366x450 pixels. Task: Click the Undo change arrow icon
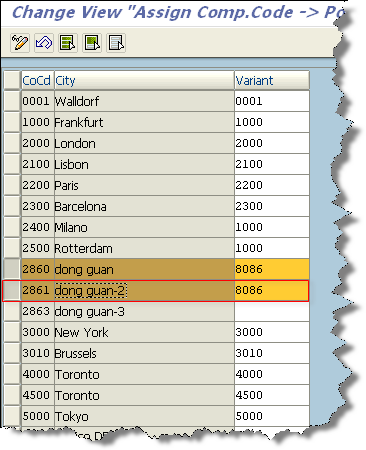(x=44, y=43)
